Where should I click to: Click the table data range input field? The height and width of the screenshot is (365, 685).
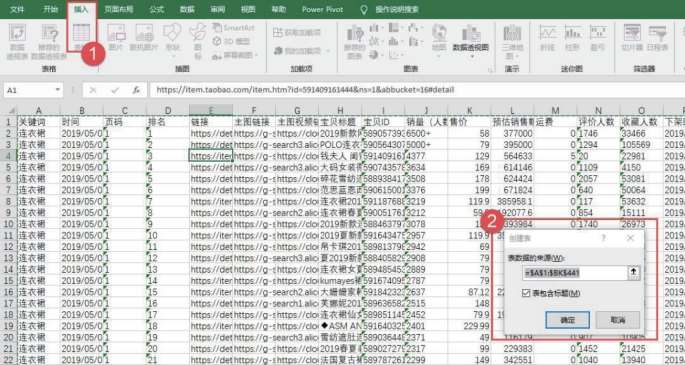pos(575,273)
